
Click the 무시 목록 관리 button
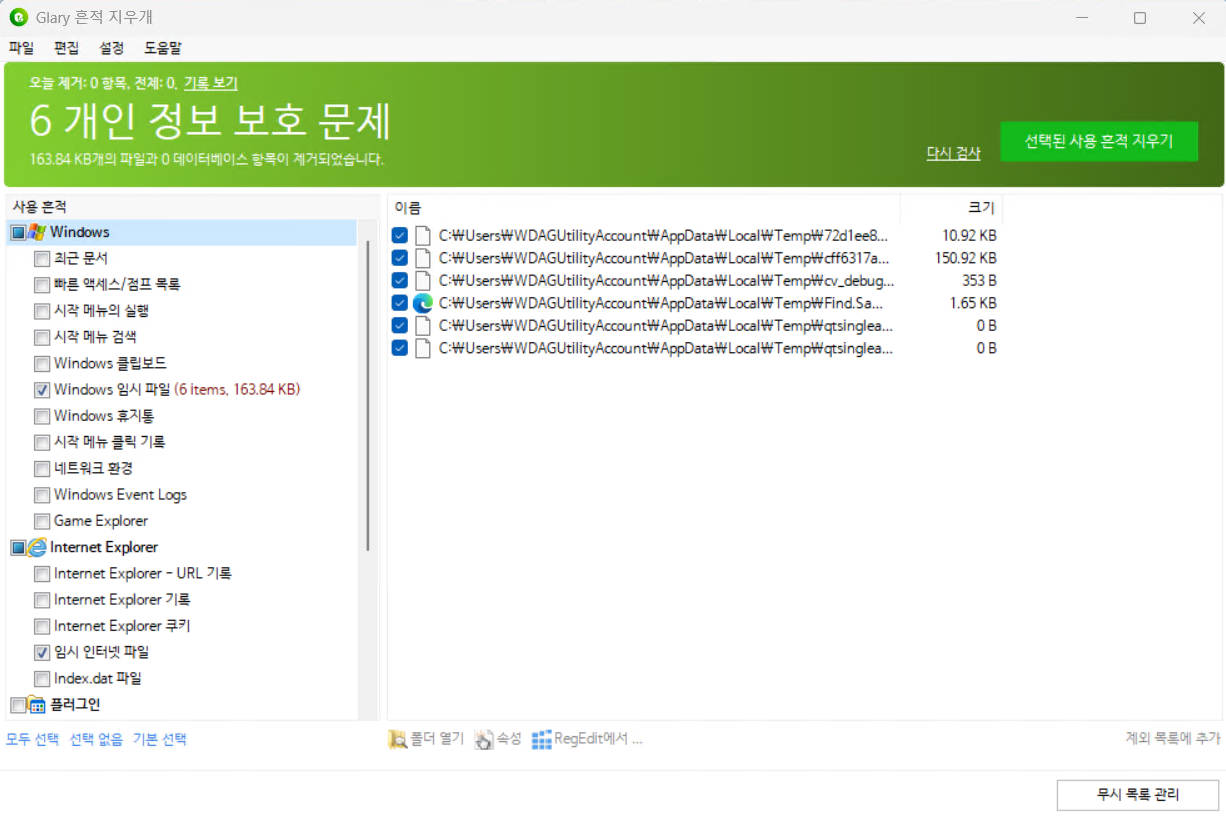[1138, 795]
